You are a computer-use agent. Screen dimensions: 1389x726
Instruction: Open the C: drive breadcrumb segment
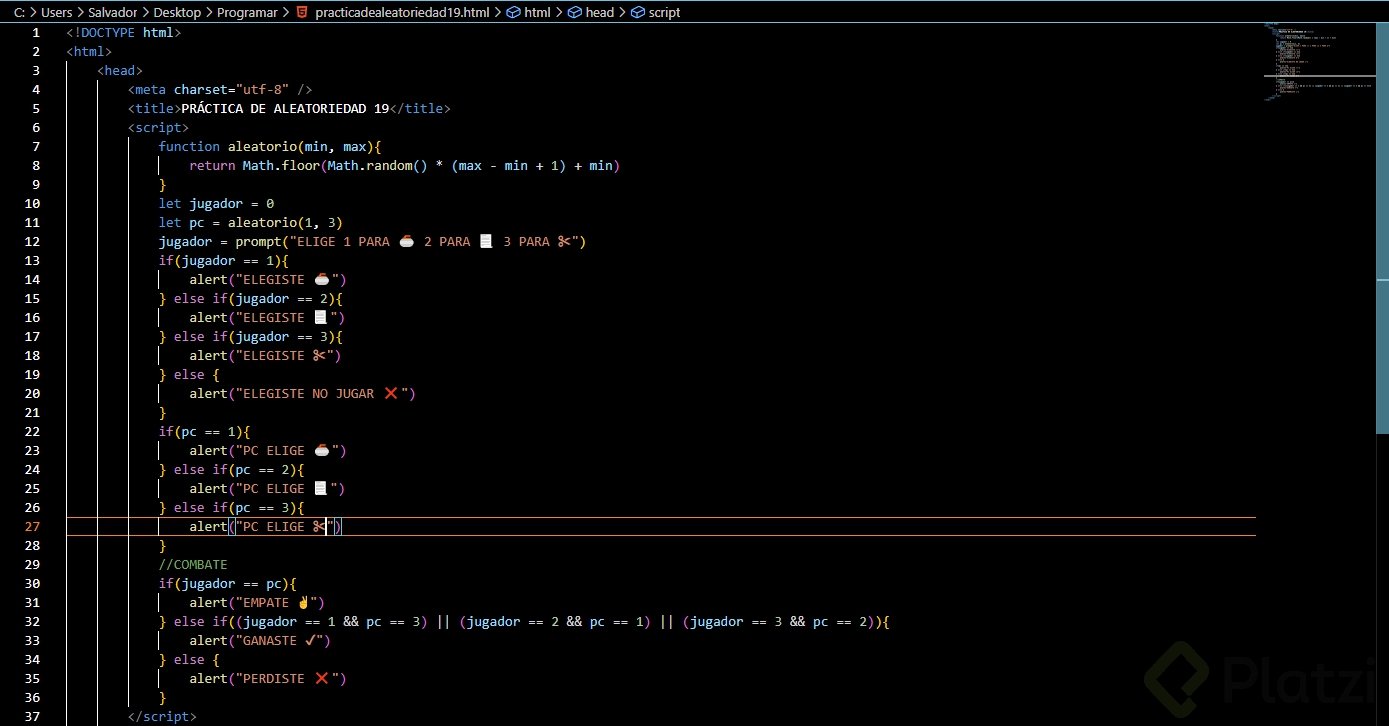(x=19, y=13)
